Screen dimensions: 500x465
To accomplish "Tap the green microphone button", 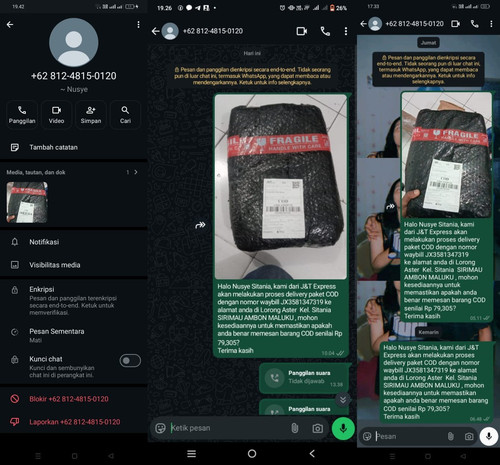I will [x=343, y=428].
